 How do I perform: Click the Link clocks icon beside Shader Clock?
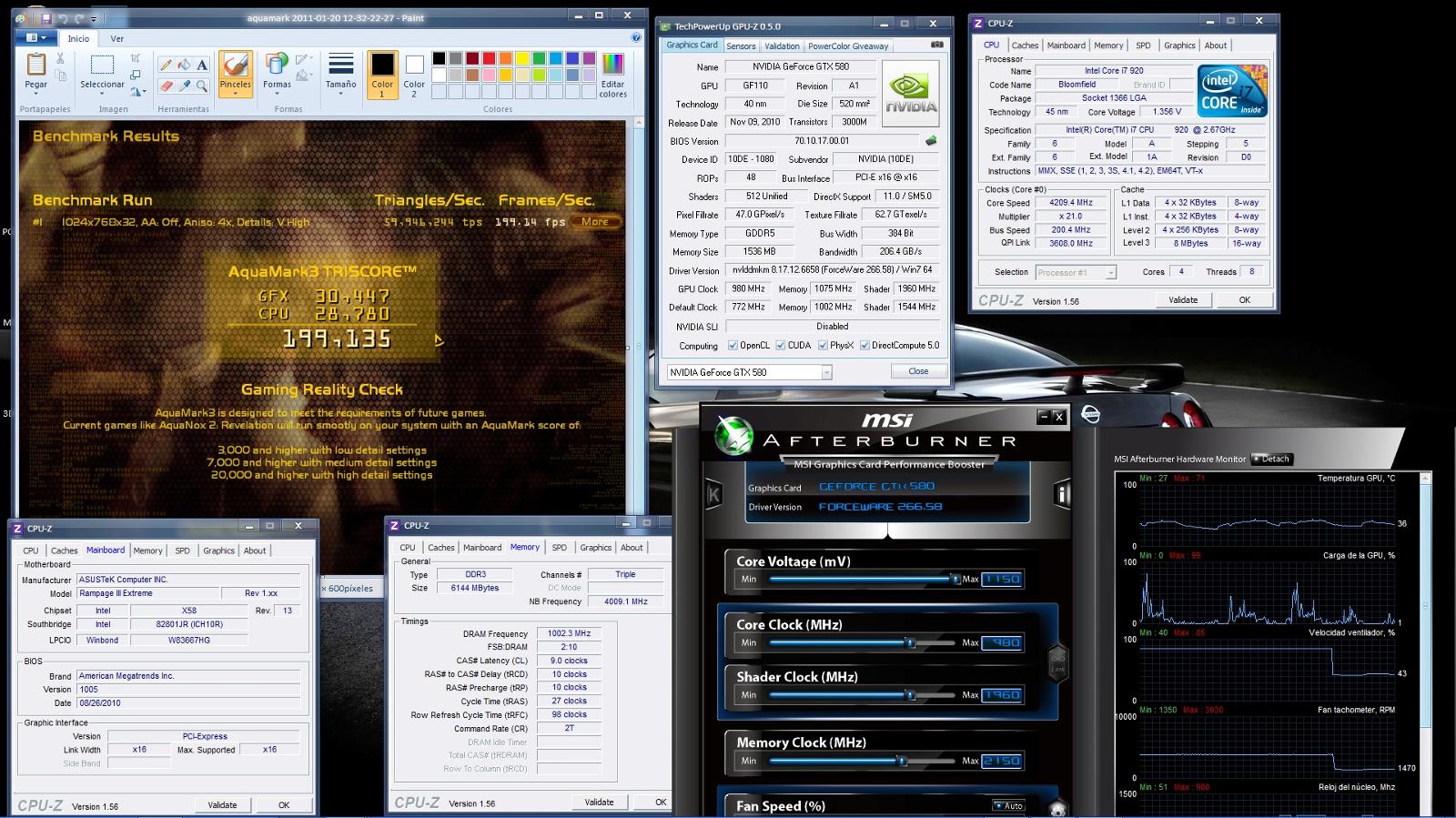tap(1057, 662)
